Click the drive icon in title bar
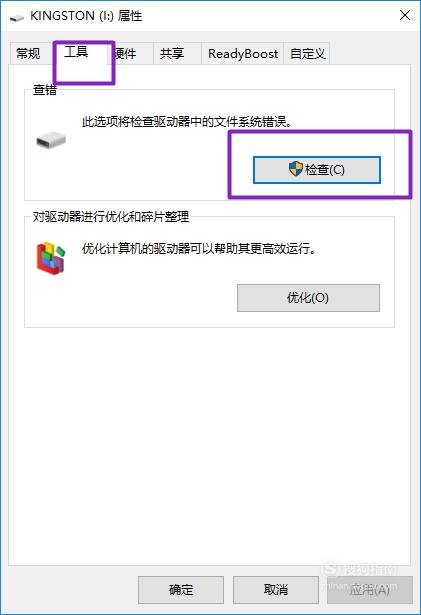The image size is (421, 615). [17, 18]
